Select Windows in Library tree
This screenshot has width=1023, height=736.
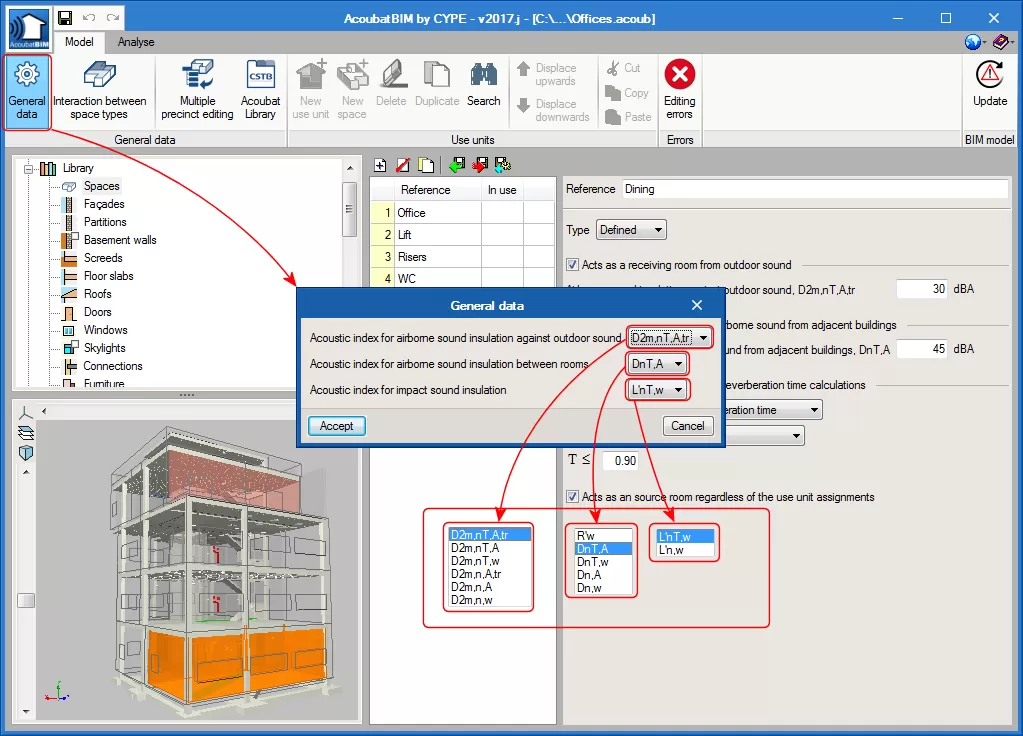(x=105, y=330)
